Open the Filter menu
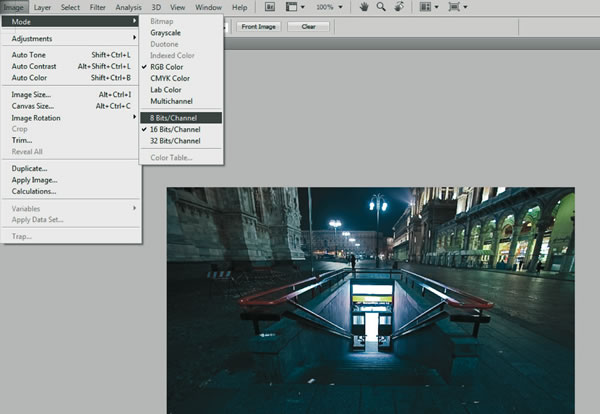The image size is (600, 414). click(x=98, y=7)
